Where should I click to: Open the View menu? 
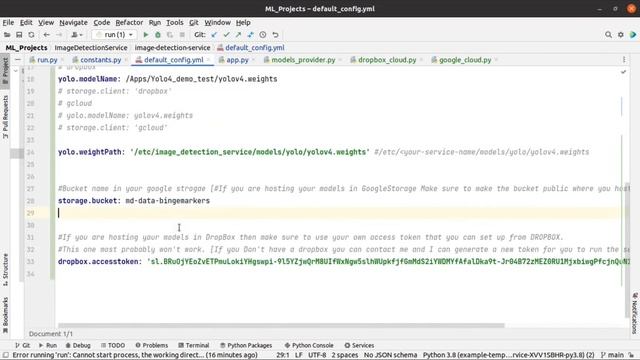tap(46, 22)
